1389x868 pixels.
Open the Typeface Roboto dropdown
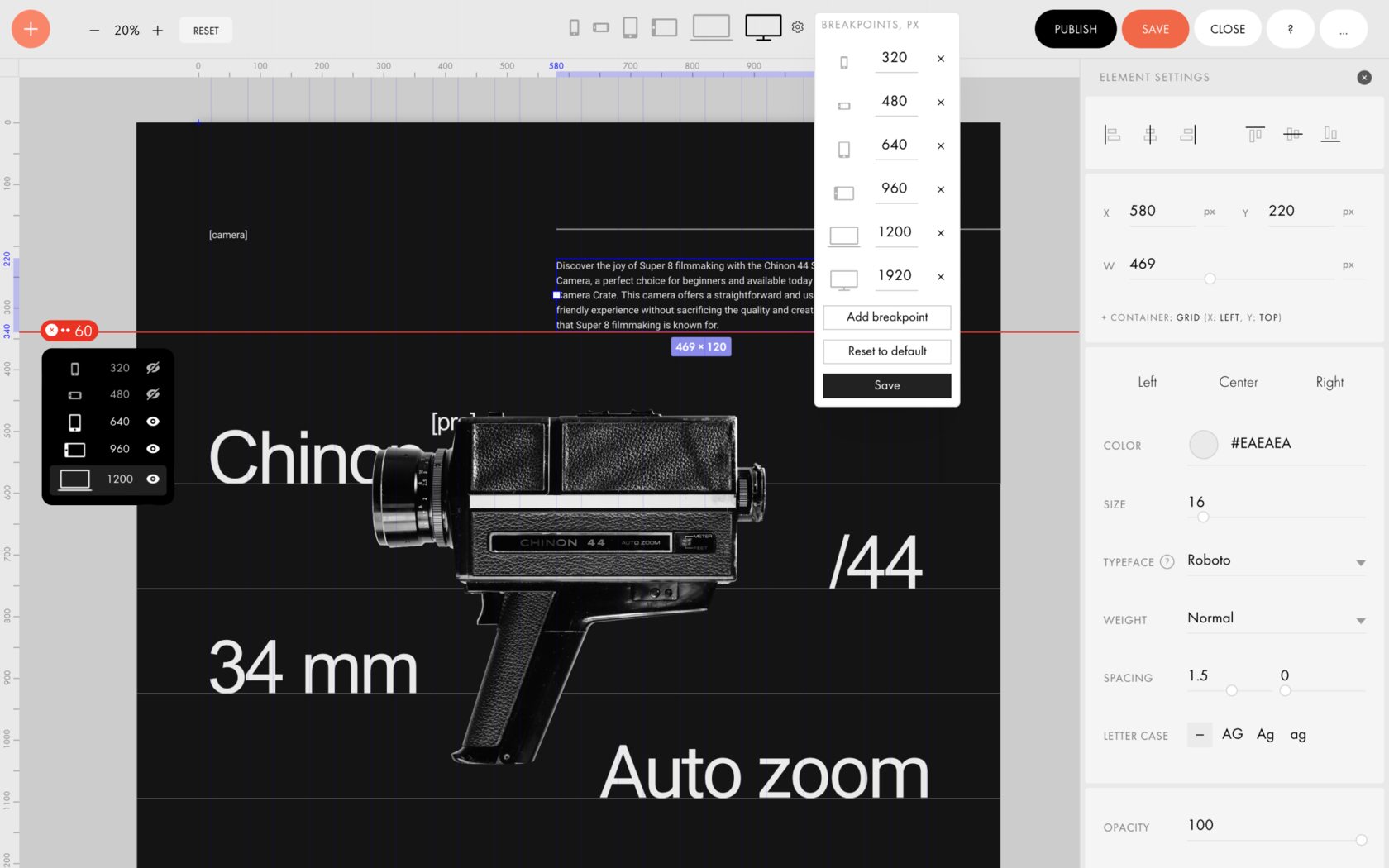pos(1277,561)
